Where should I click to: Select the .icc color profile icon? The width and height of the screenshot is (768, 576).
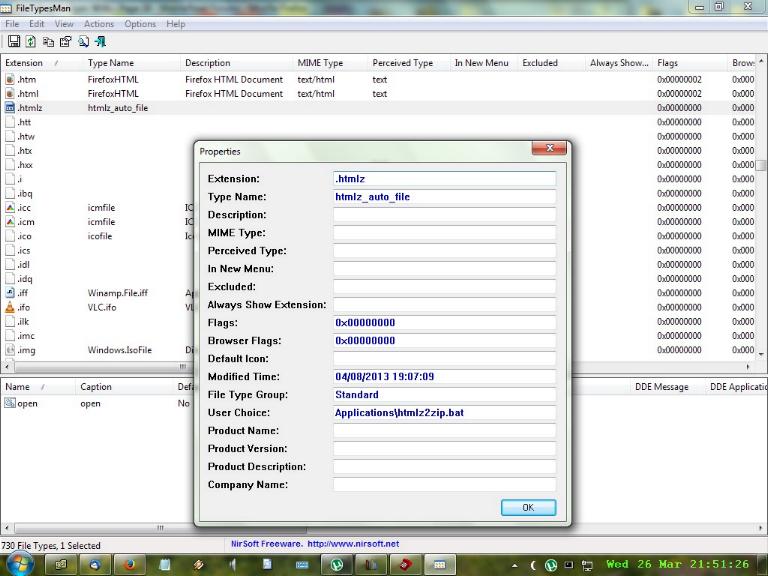point(10,208)
